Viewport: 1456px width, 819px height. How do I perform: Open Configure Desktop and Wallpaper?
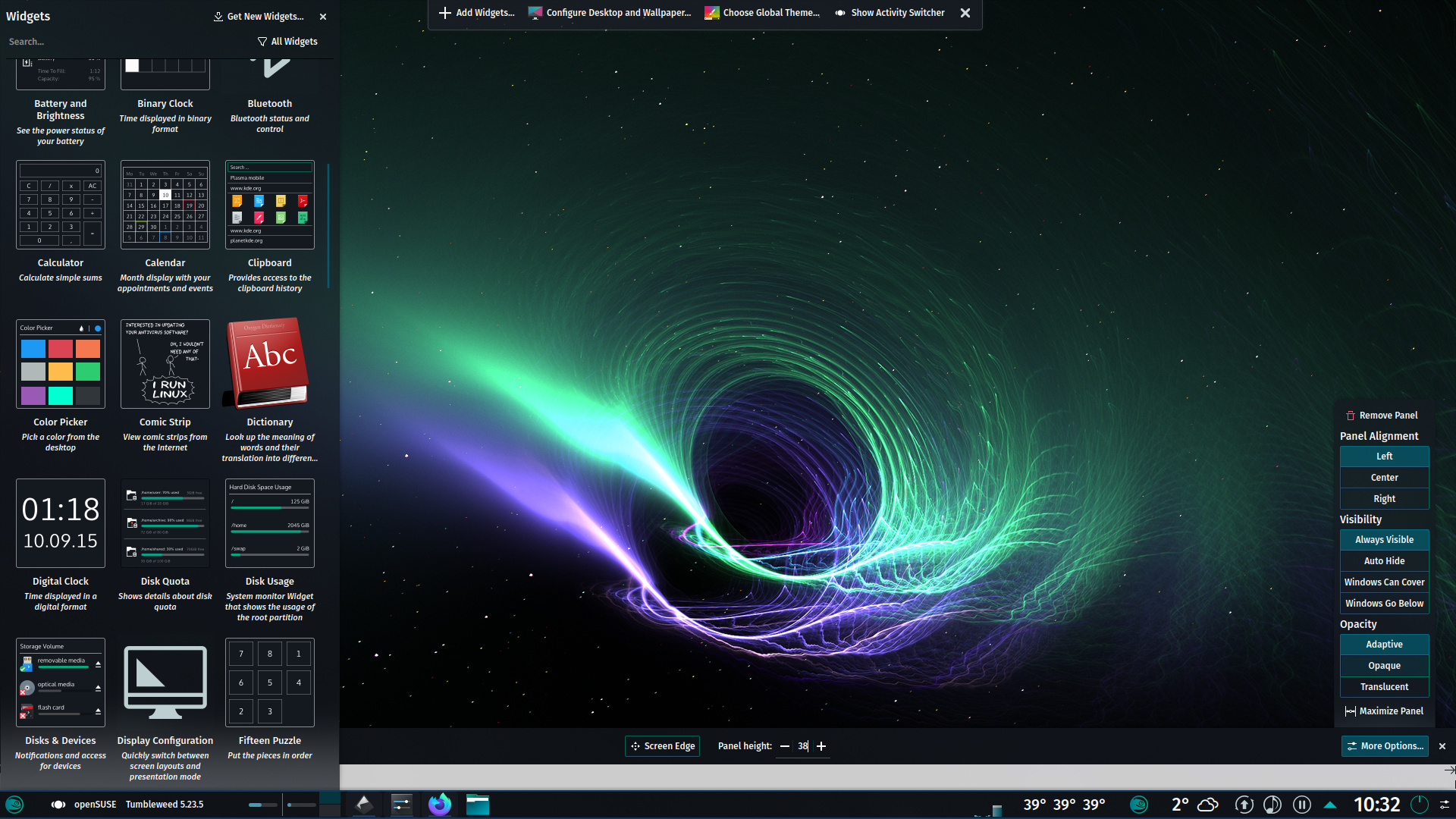[610, 13]
